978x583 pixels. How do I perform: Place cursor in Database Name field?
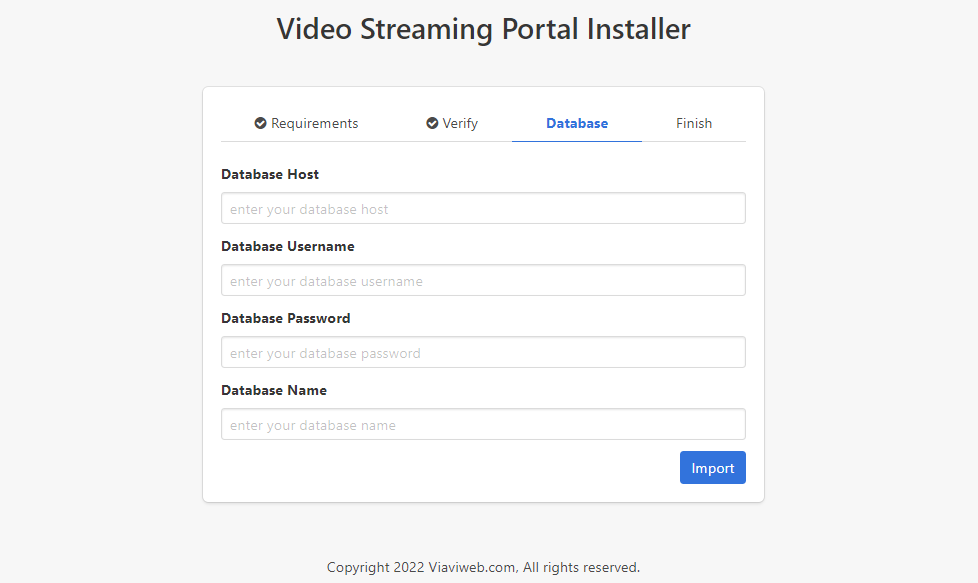click(x=483, y=425)
